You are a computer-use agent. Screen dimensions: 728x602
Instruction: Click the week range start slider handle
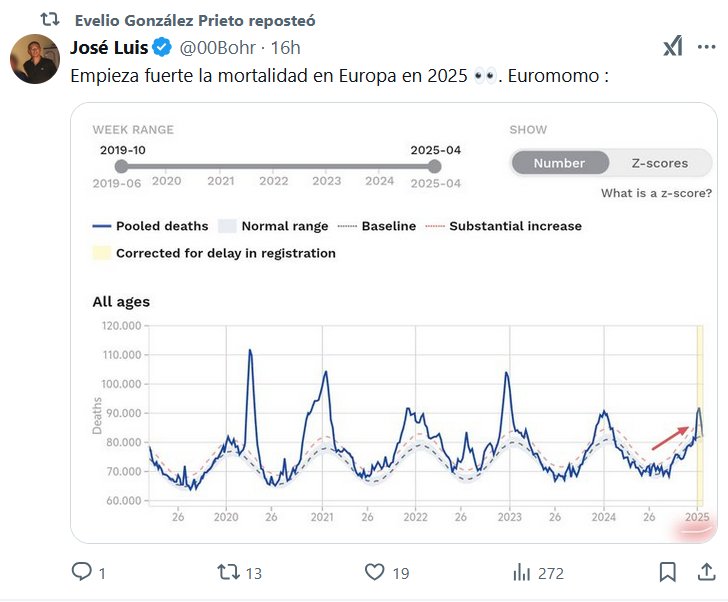(x=121, y=167)
